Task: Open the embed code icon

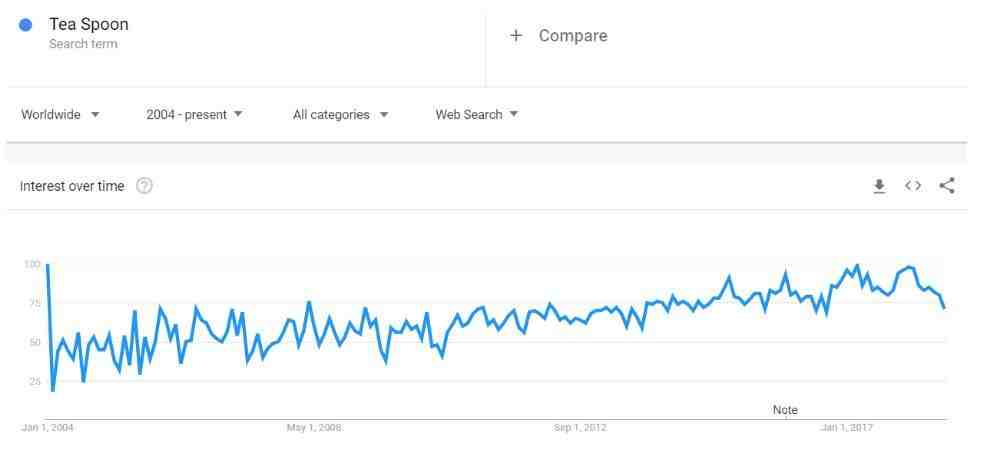Action: coord(913,186)
